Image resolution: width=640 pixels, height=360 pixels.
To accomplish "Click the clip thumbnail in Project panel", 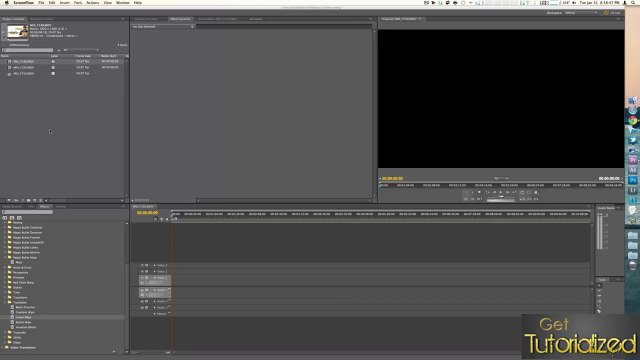I will coord(18,31).
